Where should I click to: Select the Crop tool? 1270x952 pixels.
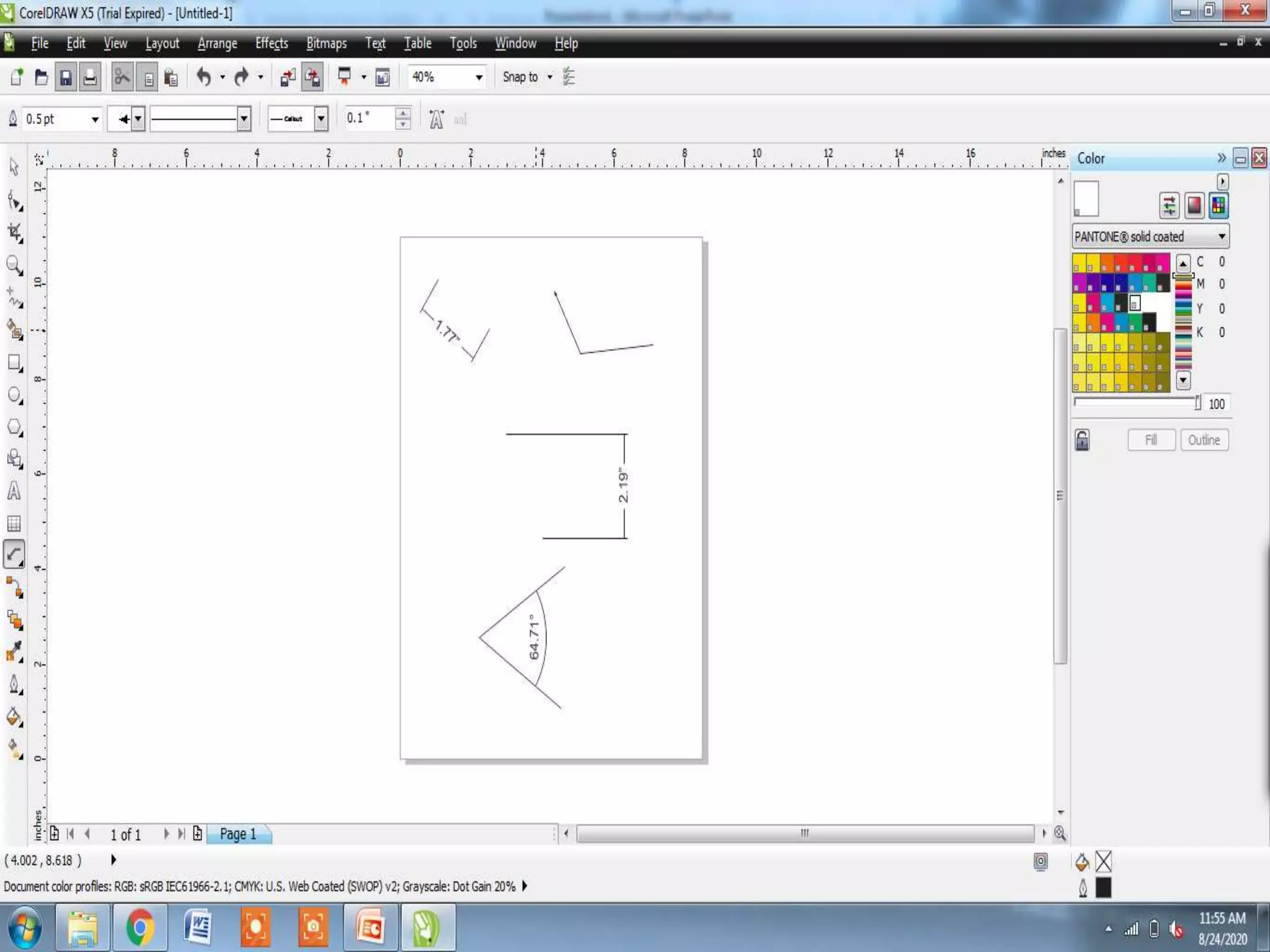[15, 232]
